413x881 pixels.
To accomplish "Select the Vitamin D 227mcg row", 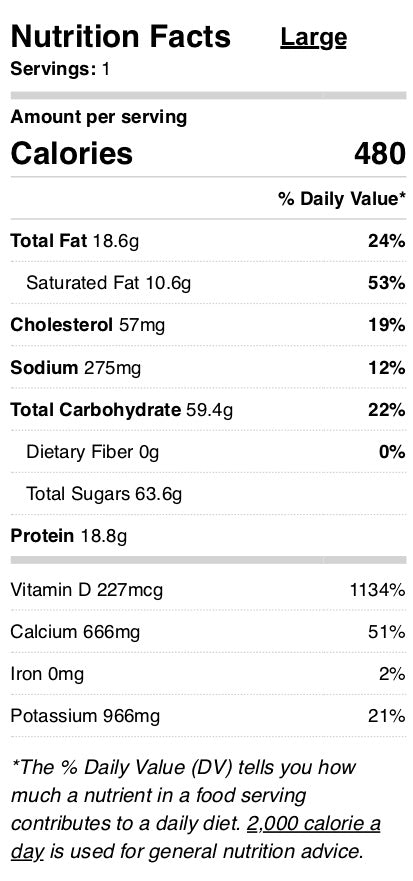I will point(208,590).
